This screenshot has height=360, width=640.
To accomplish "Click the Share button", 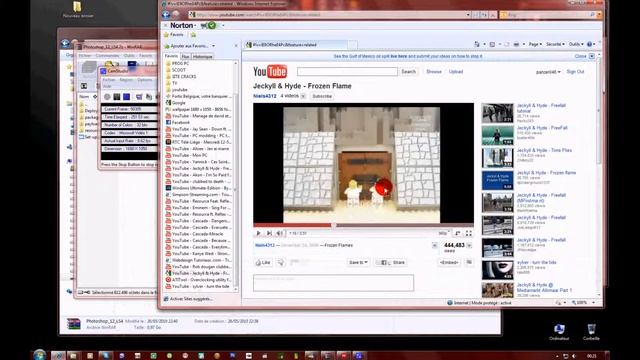I will 391,262.
